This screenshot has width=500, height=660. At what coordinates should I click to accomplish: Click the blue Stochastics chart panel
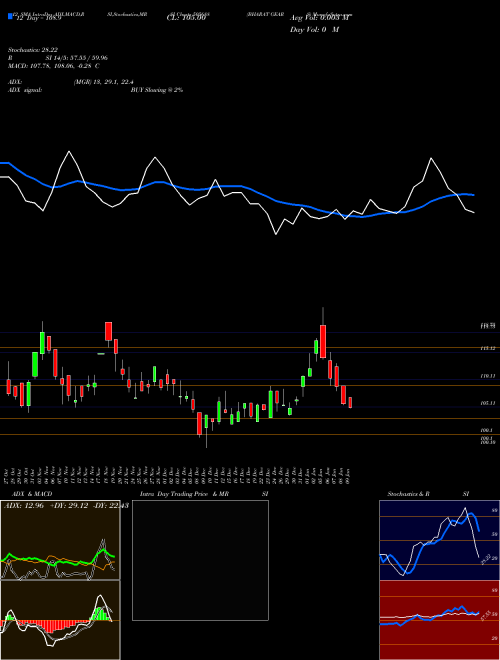click(439, 540)
